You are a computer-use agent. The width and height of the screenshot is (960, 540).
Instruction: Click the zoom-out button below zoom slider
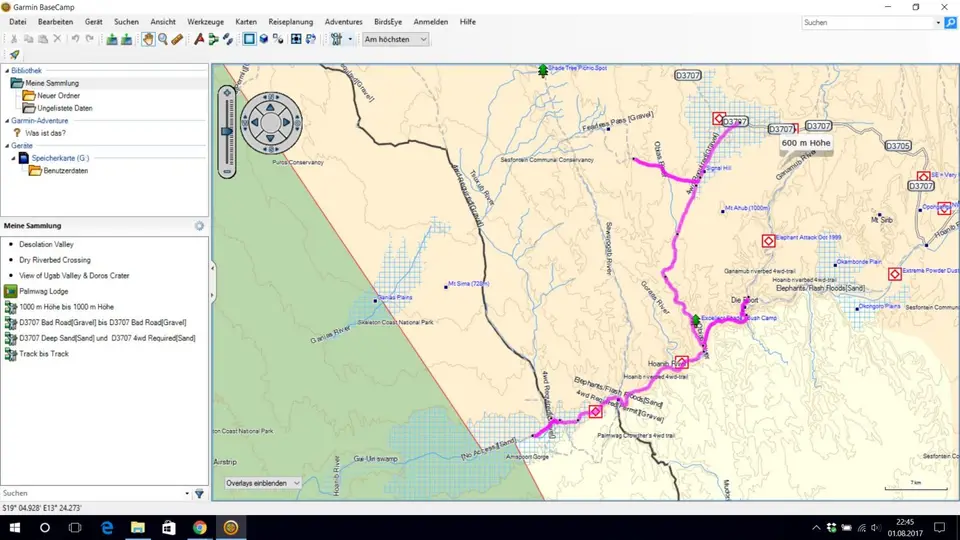point(227,172)
